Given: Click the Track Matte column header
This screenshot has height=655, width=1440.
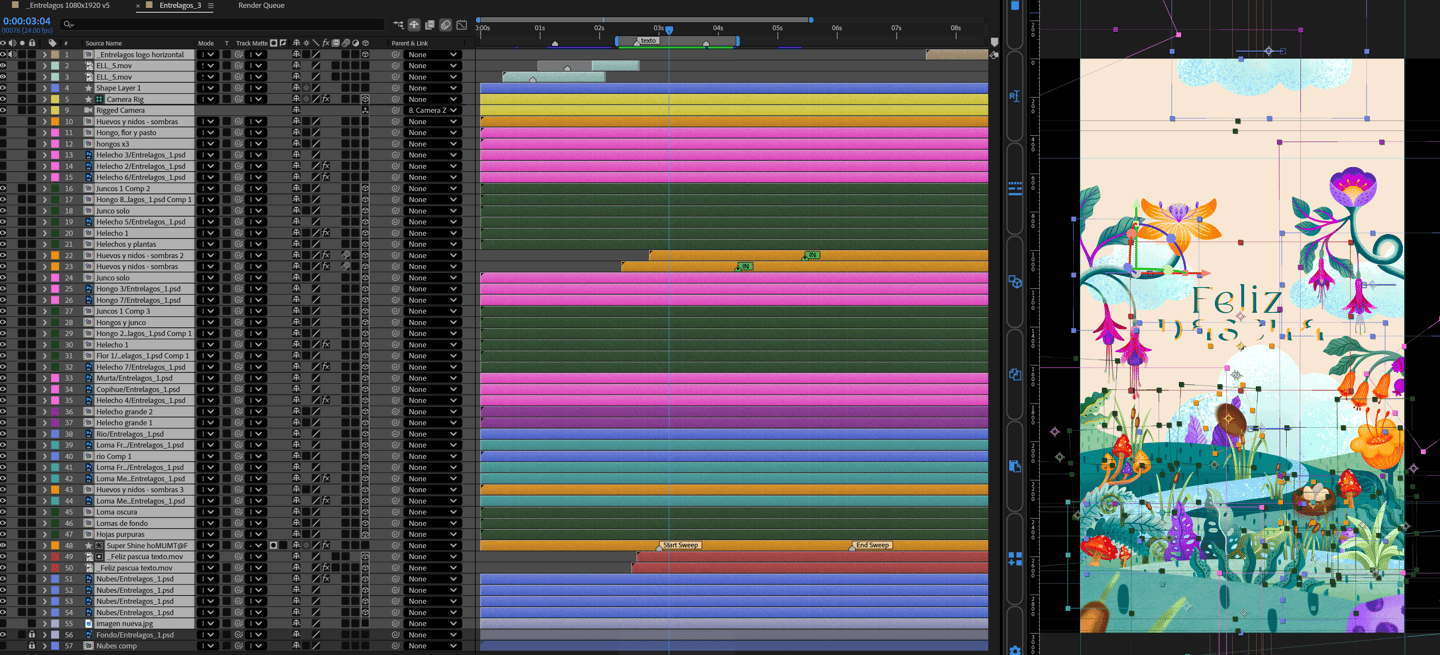Looking at the screenshot, I should coord(252,43).
